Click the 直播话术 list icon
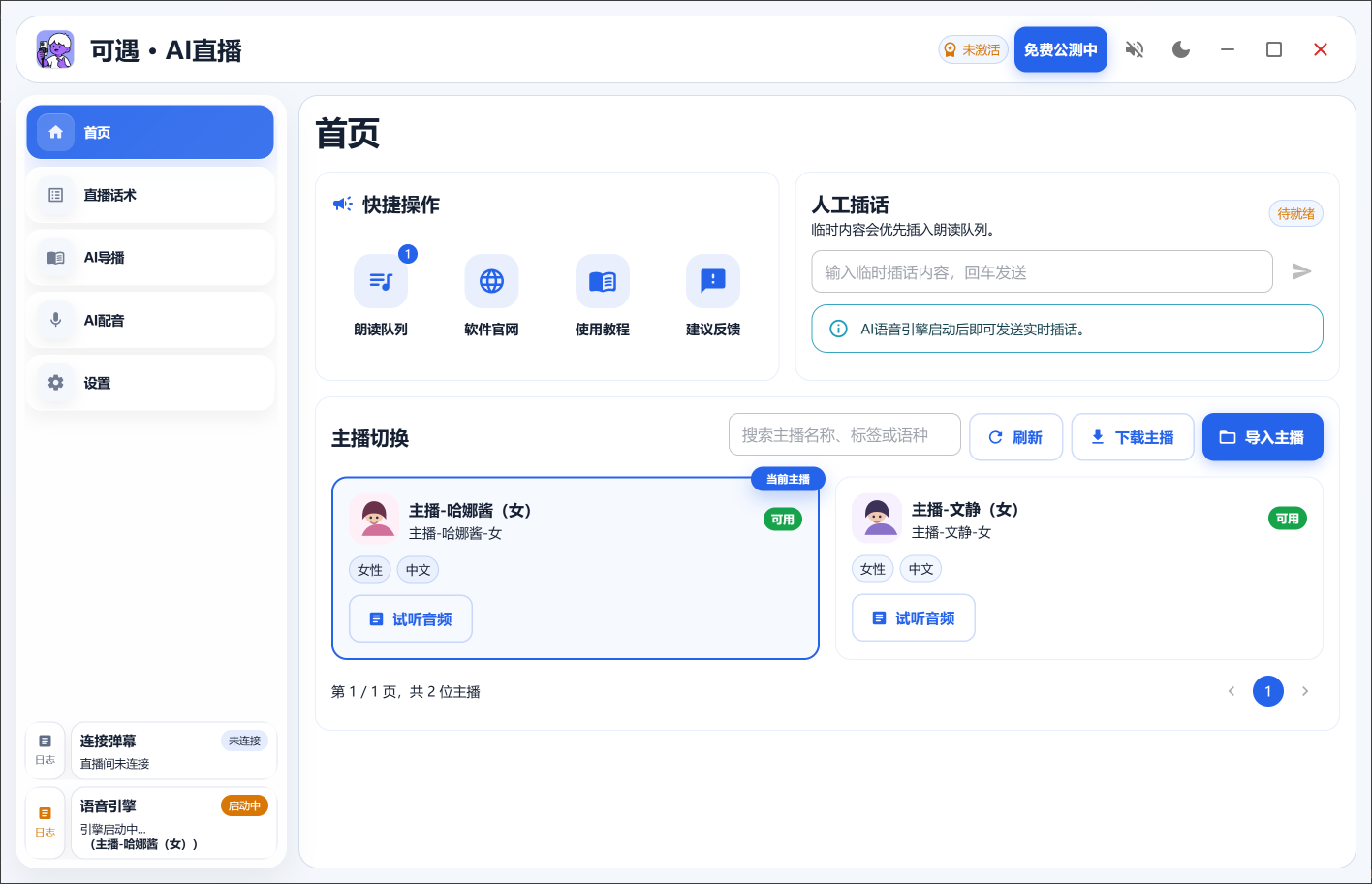 point(56,195)
